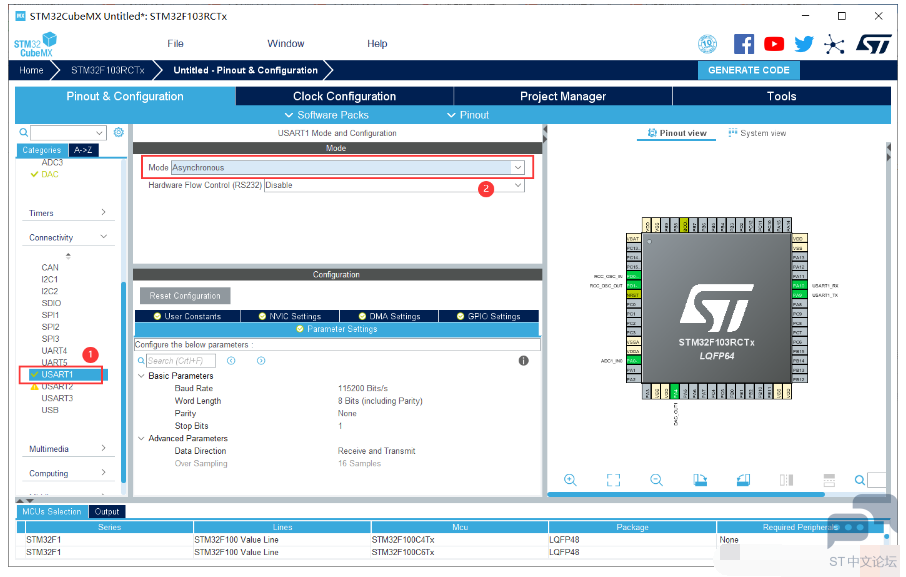Fit the chip to the view

[613, 480]
